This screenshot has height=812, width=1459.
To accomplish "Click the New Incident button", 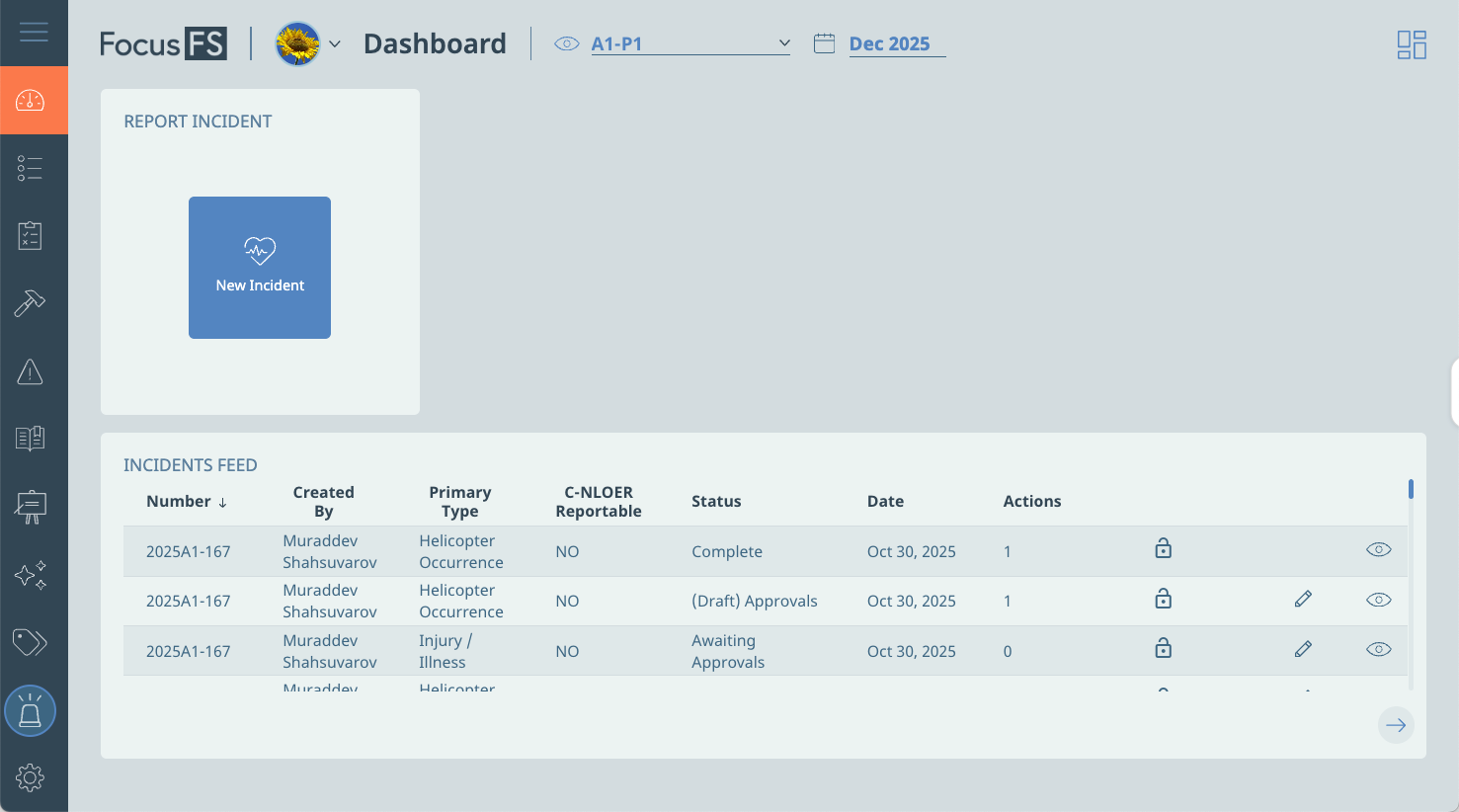I will (x=260, y=268).
